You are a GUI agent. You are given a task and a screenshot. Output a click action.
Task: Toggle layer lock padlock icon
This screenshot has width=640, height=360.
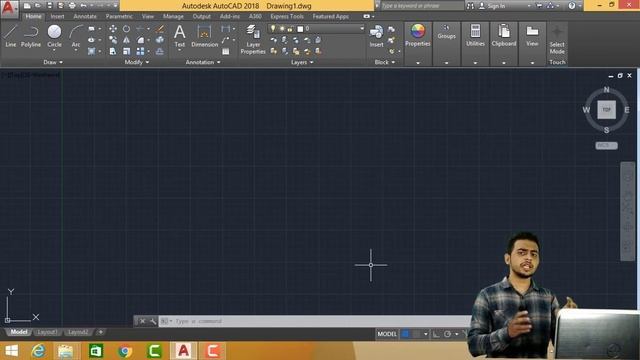coord(290,29)
